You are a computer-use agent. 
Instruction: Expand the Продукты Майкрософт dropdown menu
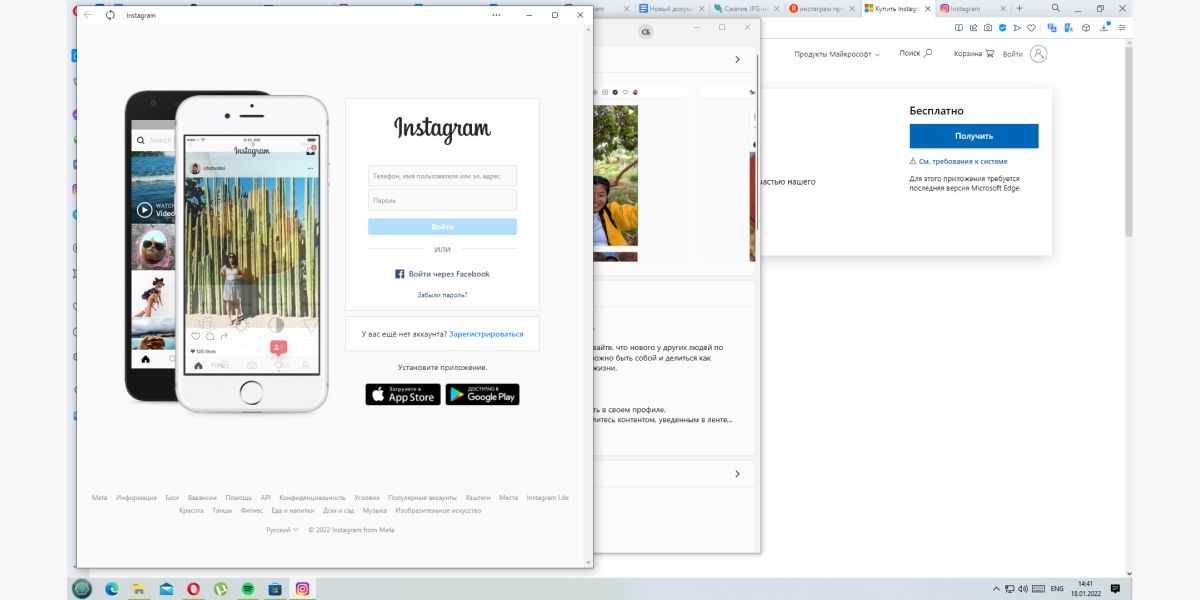coord(837,54)
